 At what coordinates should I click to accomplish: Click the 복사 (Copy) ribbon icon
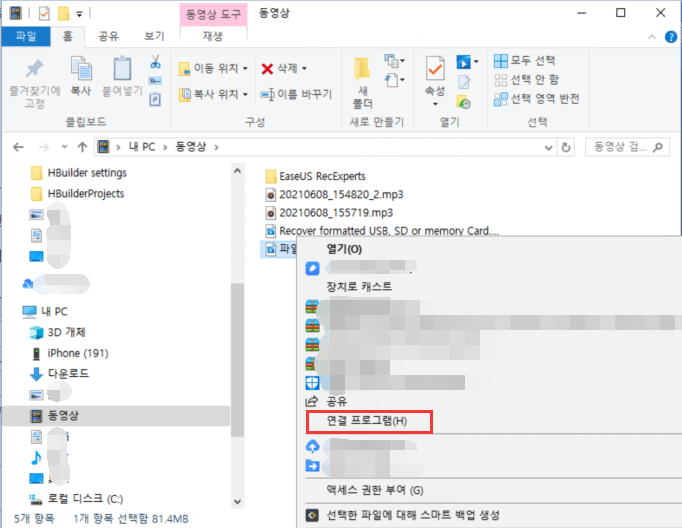81,69
